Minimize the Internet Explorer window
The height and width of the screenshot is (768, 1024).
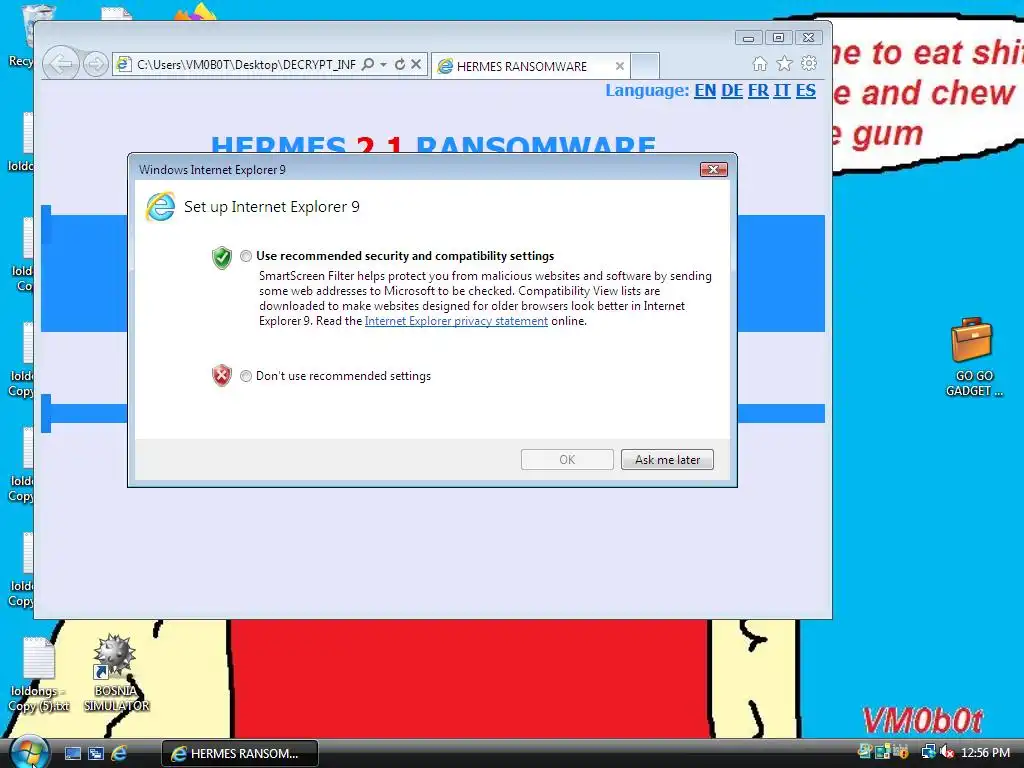pos(748,38)
